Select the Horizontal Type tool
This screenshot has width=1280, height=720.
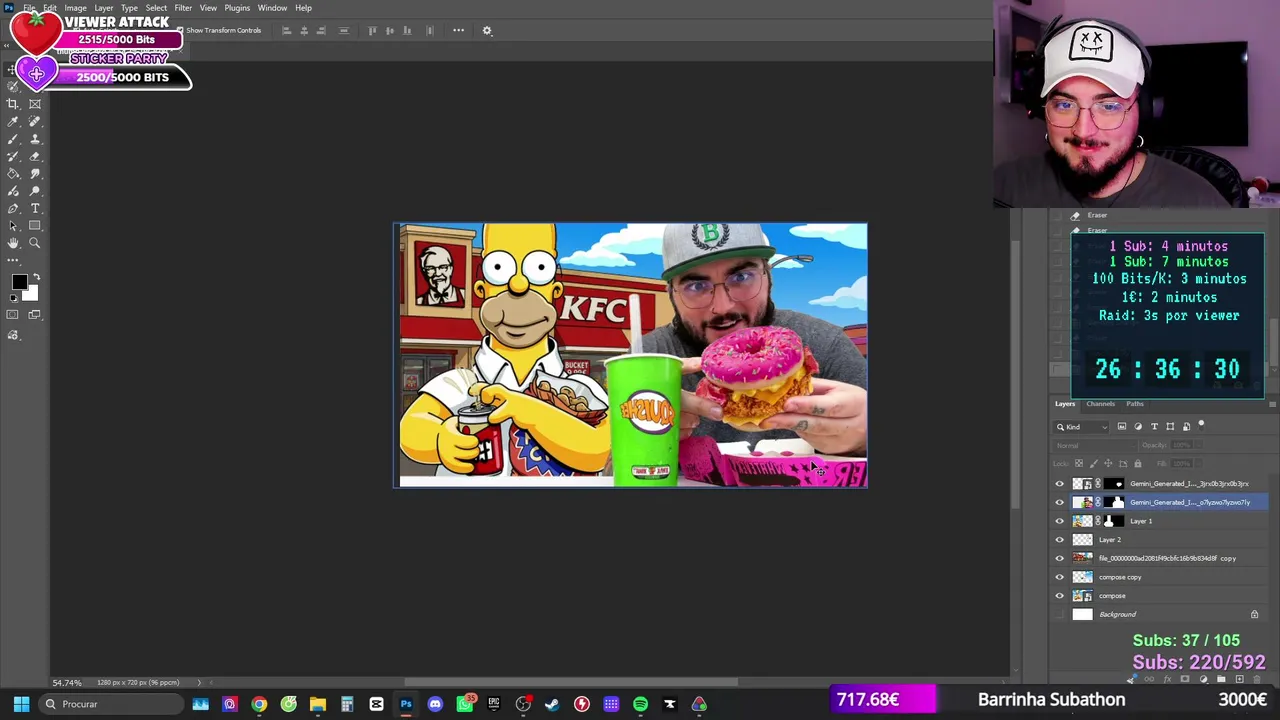pos(35,209)
